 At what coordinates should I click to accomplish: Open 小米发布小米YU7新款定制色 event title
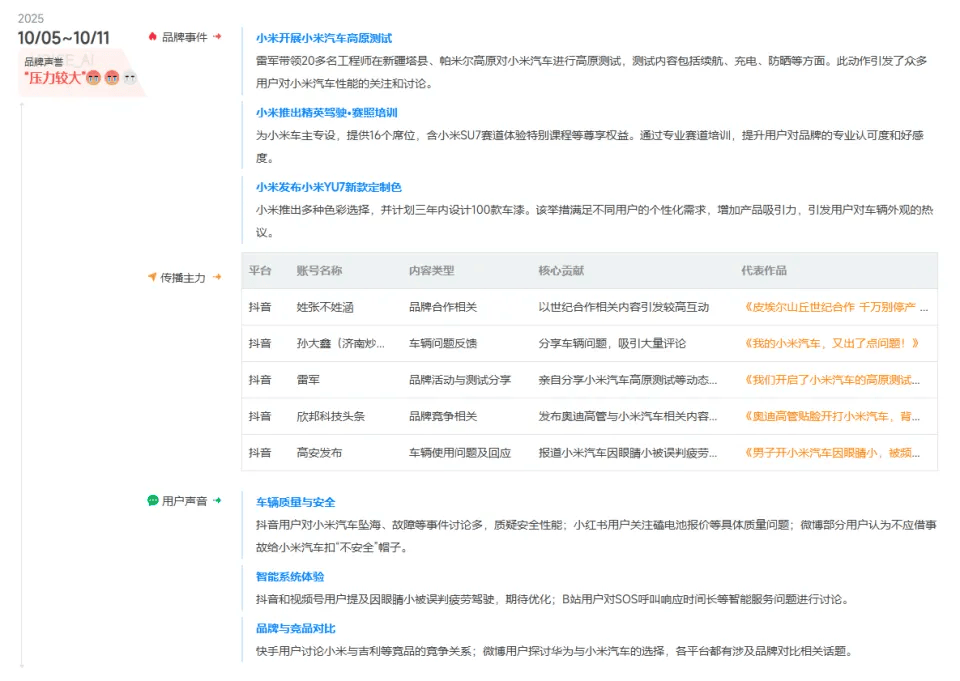pyautogui.click(x=328, y=187)
